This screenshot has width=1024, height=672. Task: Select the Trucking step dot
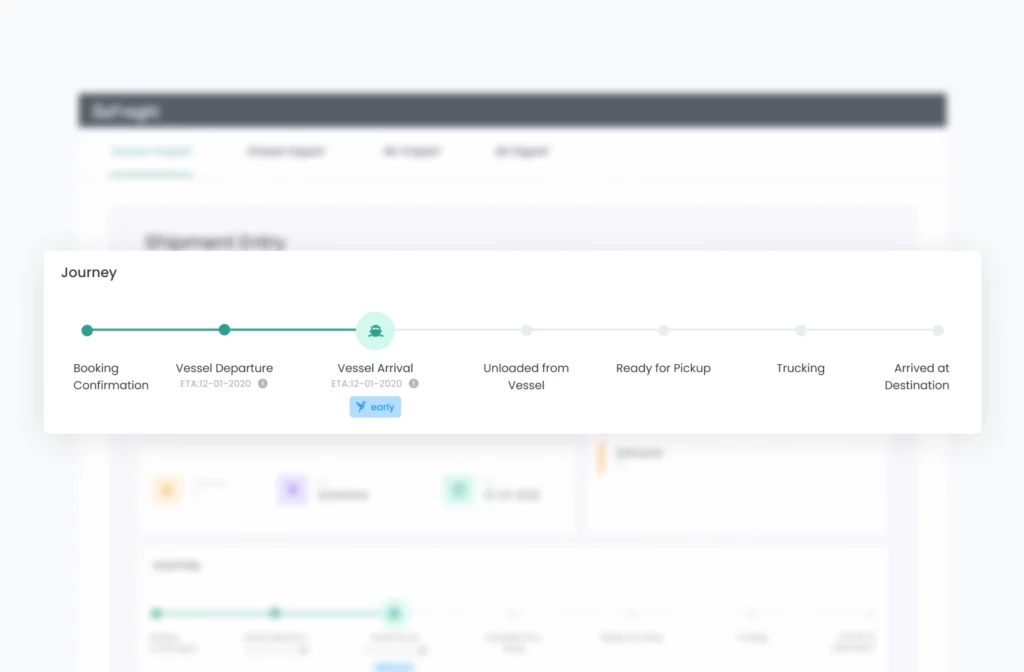pyautogui.click(x=801, y=330)
